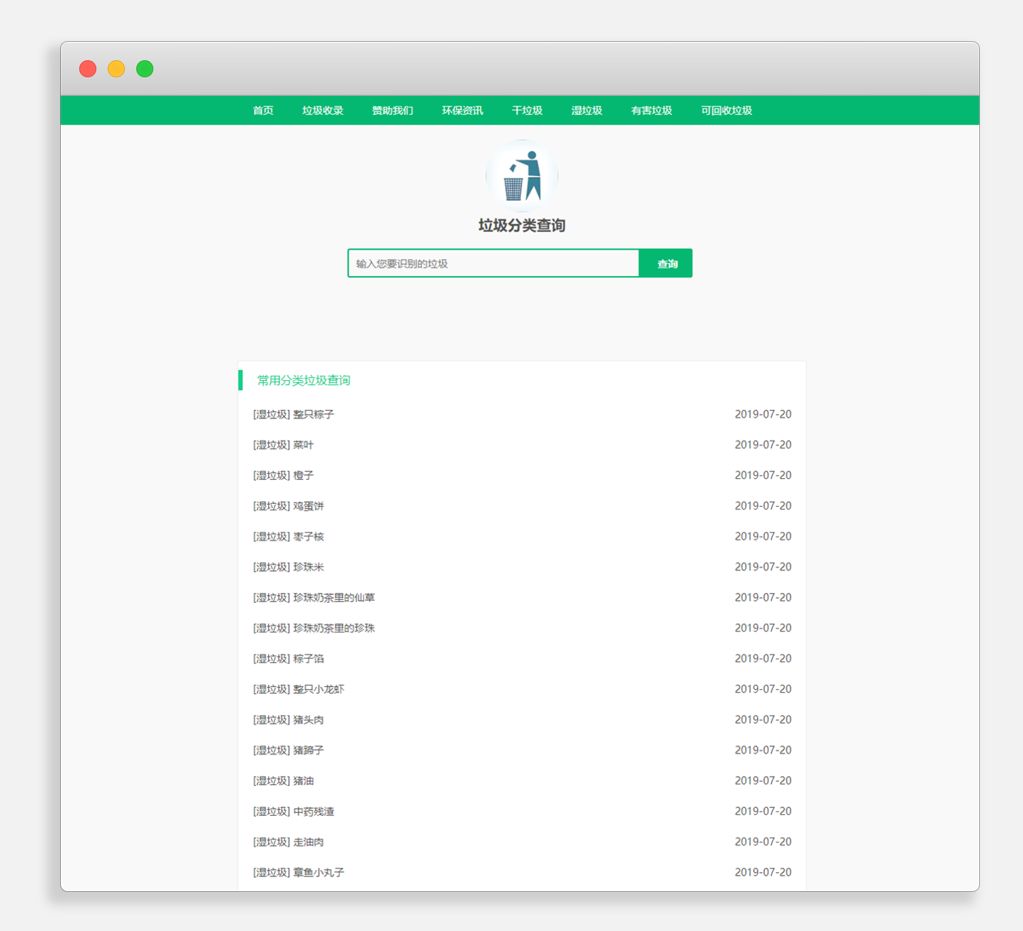Click the green maximize window button
This screenshot has width=1023, height=931.
pyautogui.click(x=145, y=69)
